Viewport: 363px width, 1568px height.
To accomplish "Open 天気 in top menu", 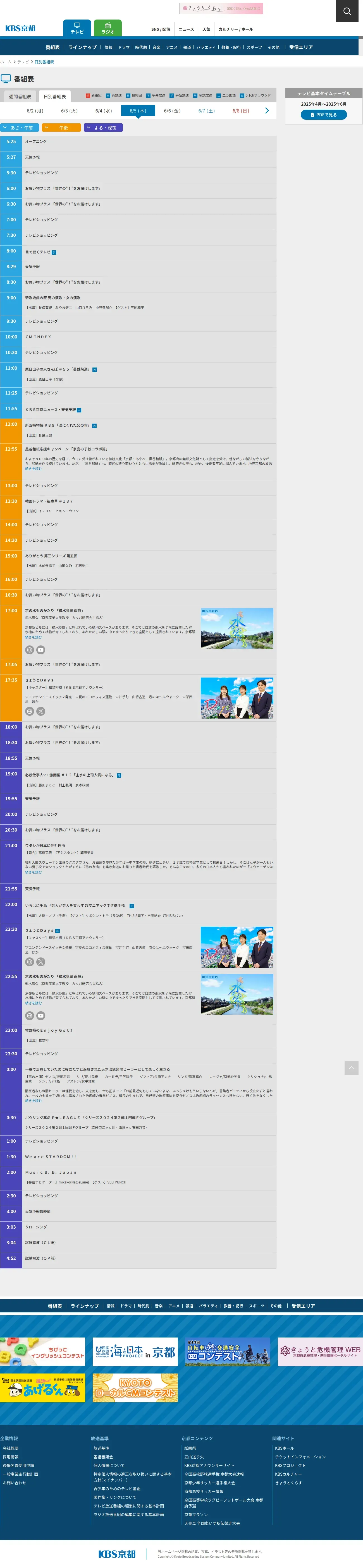I will point(206,29).
